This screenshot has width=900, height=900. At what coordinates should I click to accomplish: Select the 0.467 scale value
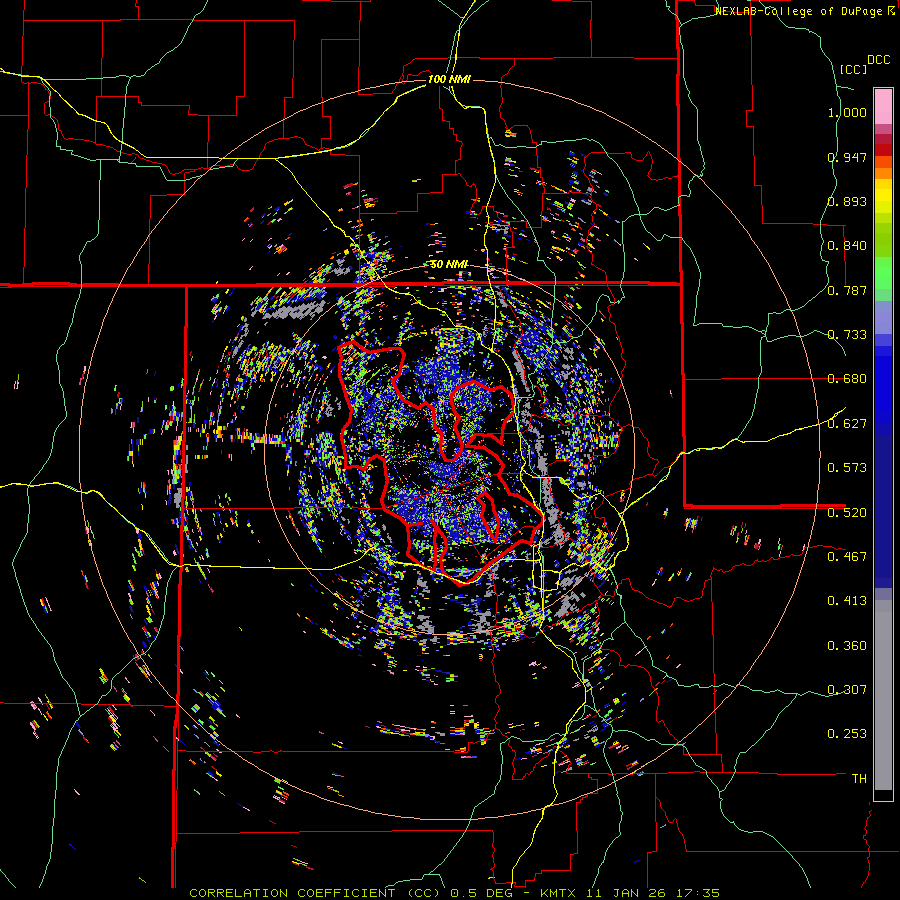click(x=847, y=556)
